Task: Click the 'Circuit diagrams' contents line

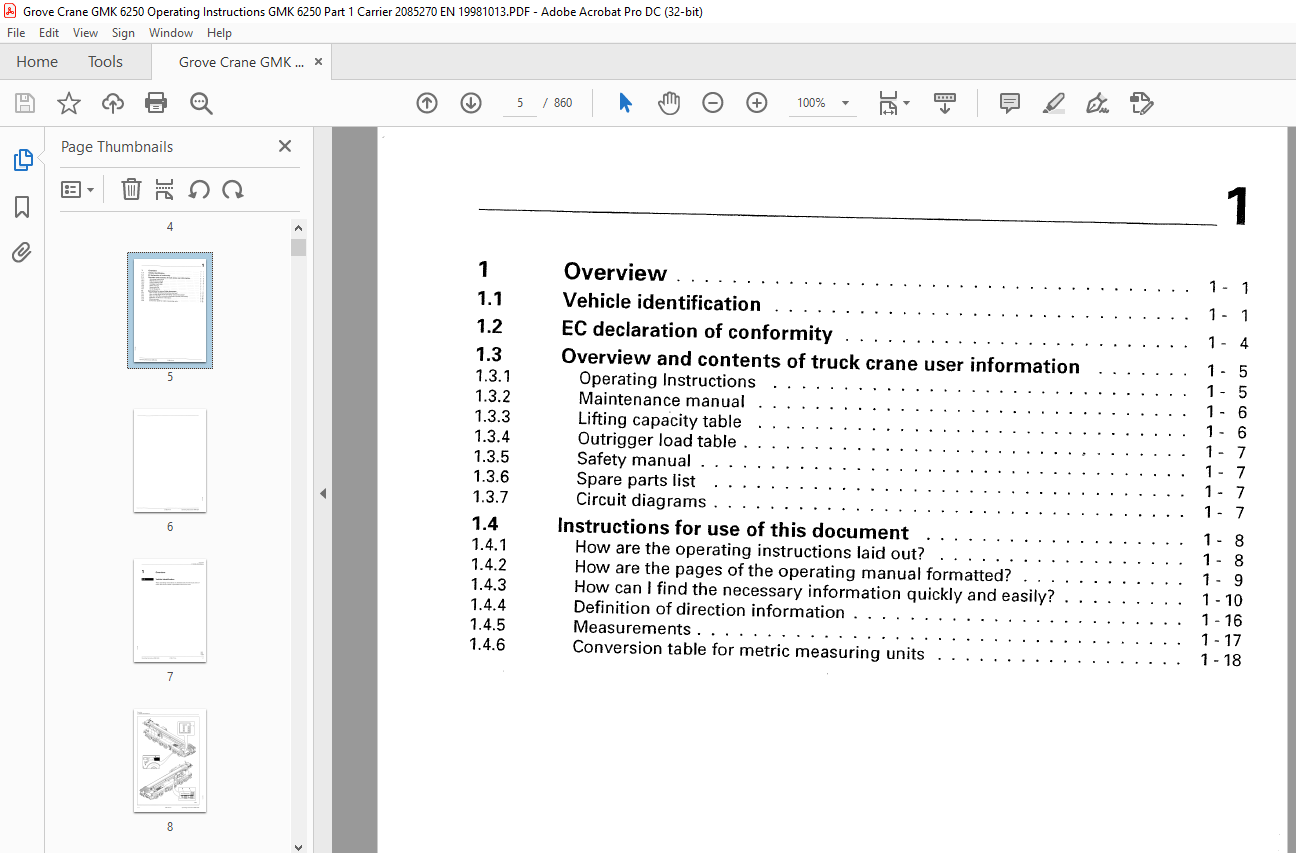Action: tap(641, 500)
